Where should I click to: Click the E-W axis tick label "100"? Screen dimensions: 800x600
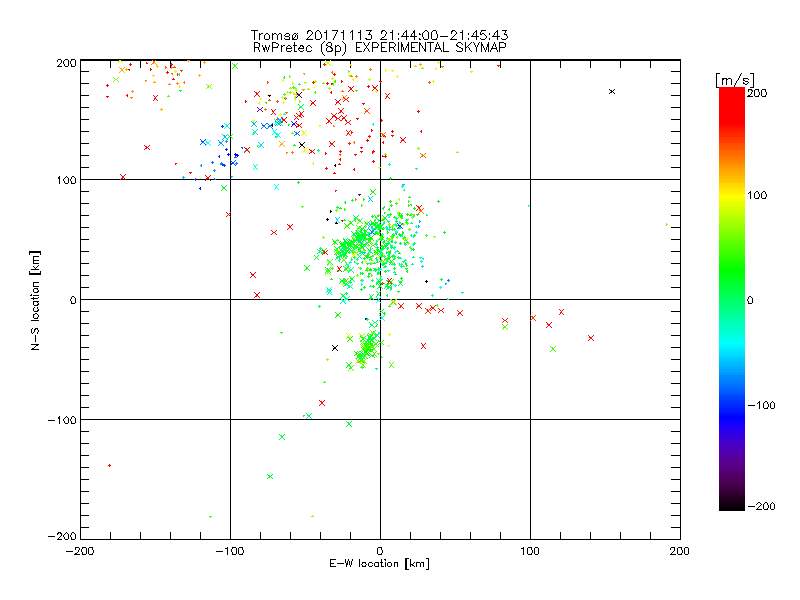(x=530, y=551)
